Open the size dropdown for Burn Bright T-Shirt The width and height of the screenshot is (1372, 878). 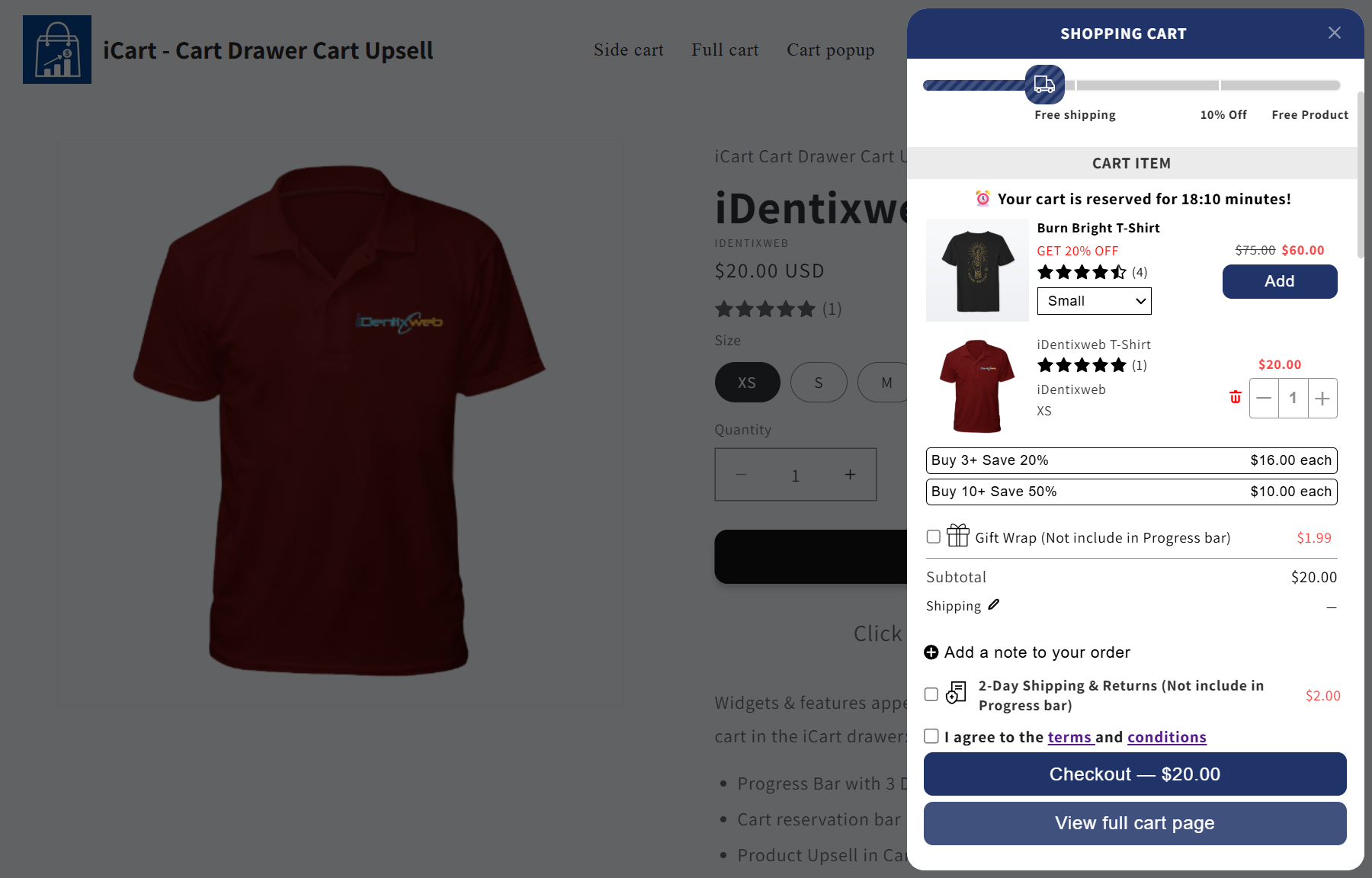coord(1094,300)
